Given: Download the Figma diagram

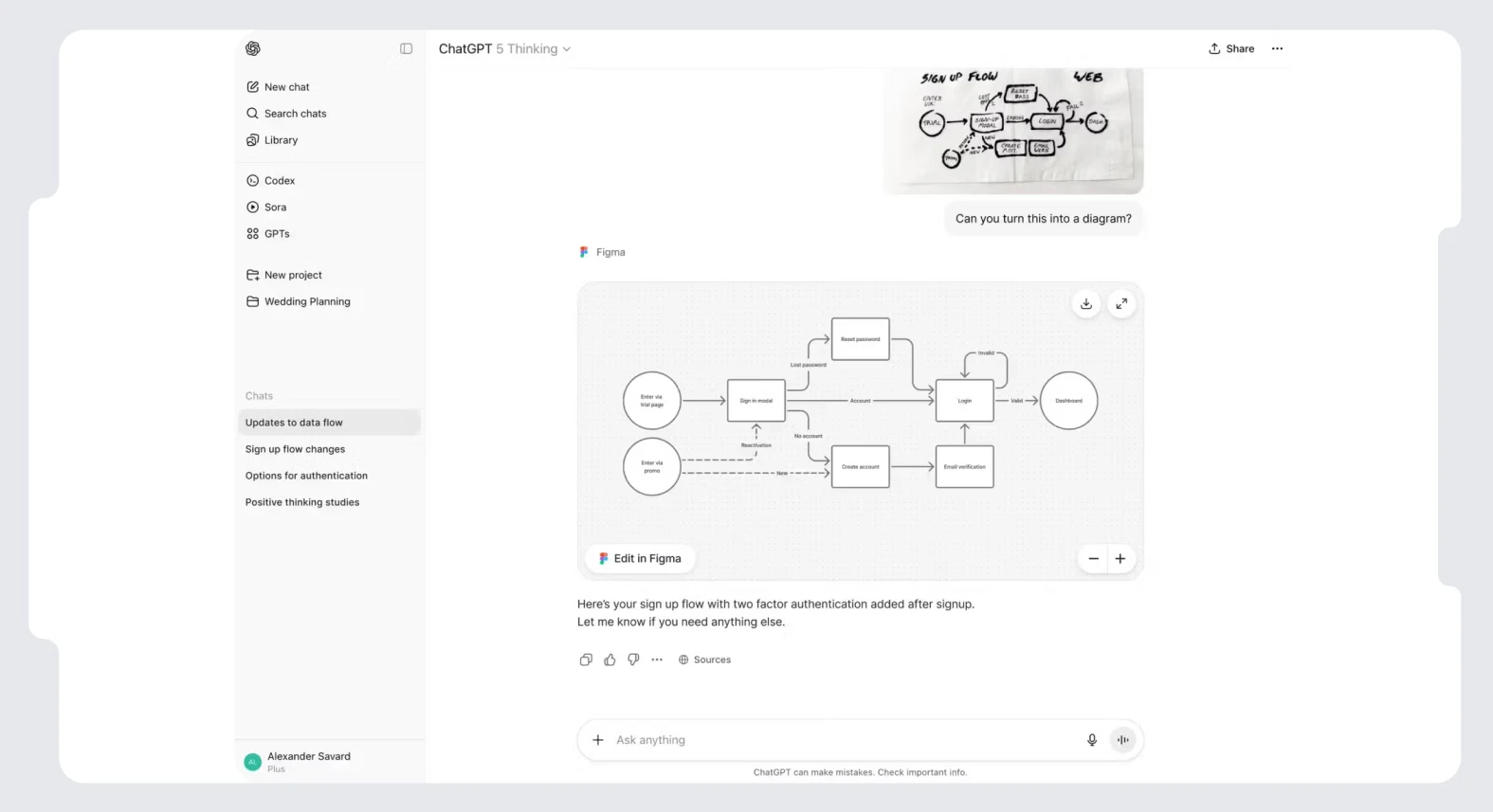Looking at the screenshot, I should pyautogui.click(x=1086, y=304).
